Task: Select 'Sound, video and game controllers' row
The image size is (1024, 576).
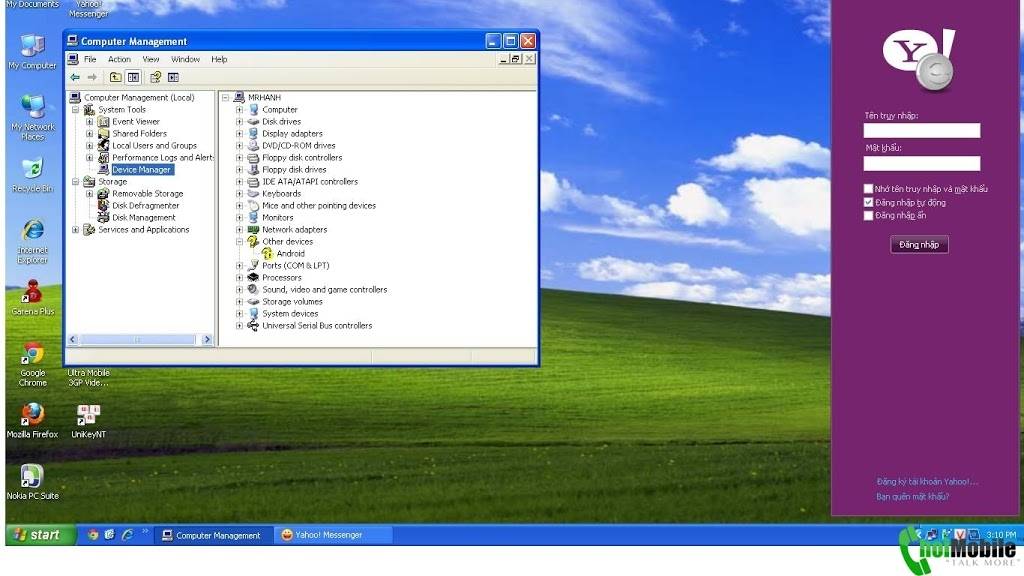Action: 325,290
